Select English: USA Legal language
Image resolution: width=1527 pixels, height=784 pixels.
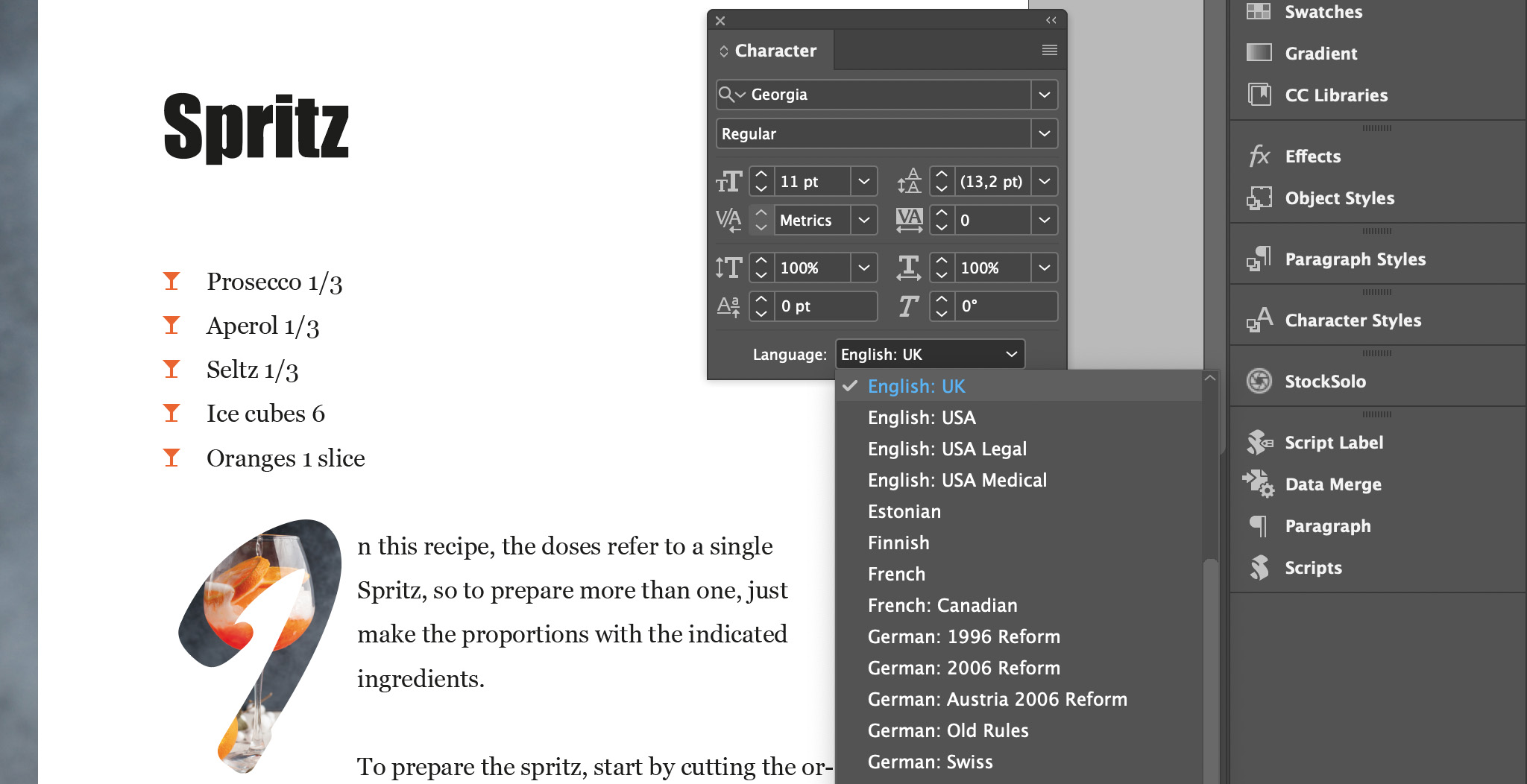click(1018, 449)
